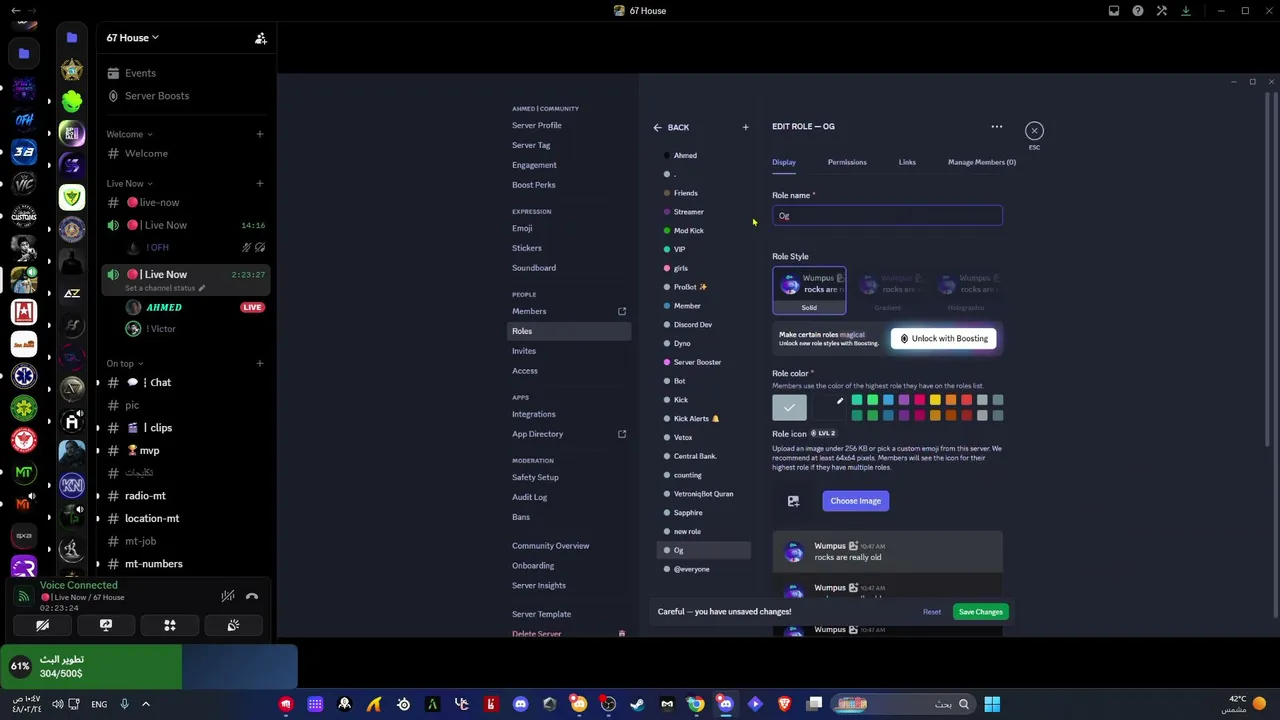
Task: Open the system volume tray icon
Action: [57, 704]
